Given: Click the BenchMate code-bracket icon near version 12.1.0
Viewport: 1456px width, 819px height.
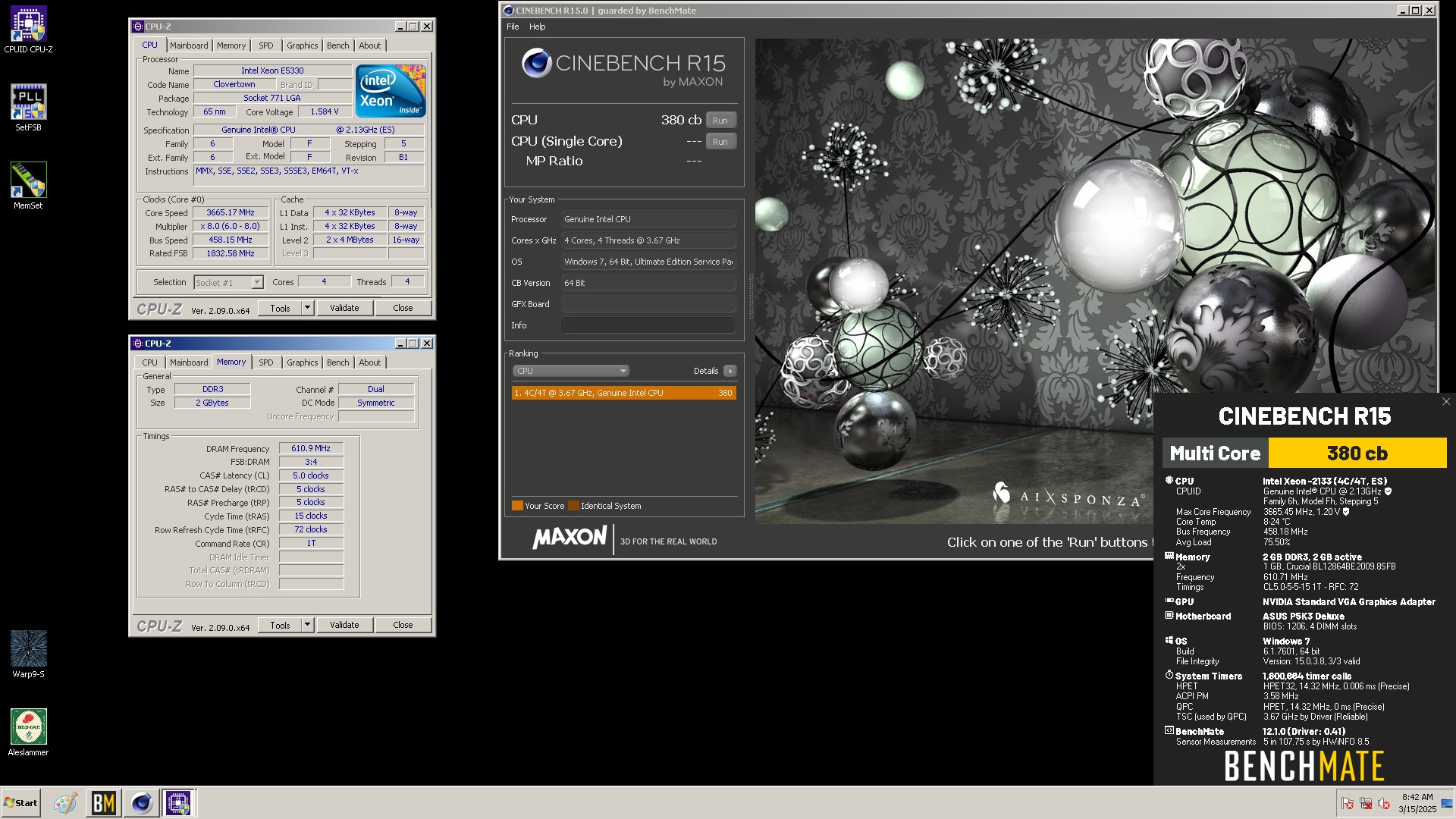Looking at the screenshot, I should click(x=1169, y=730).
